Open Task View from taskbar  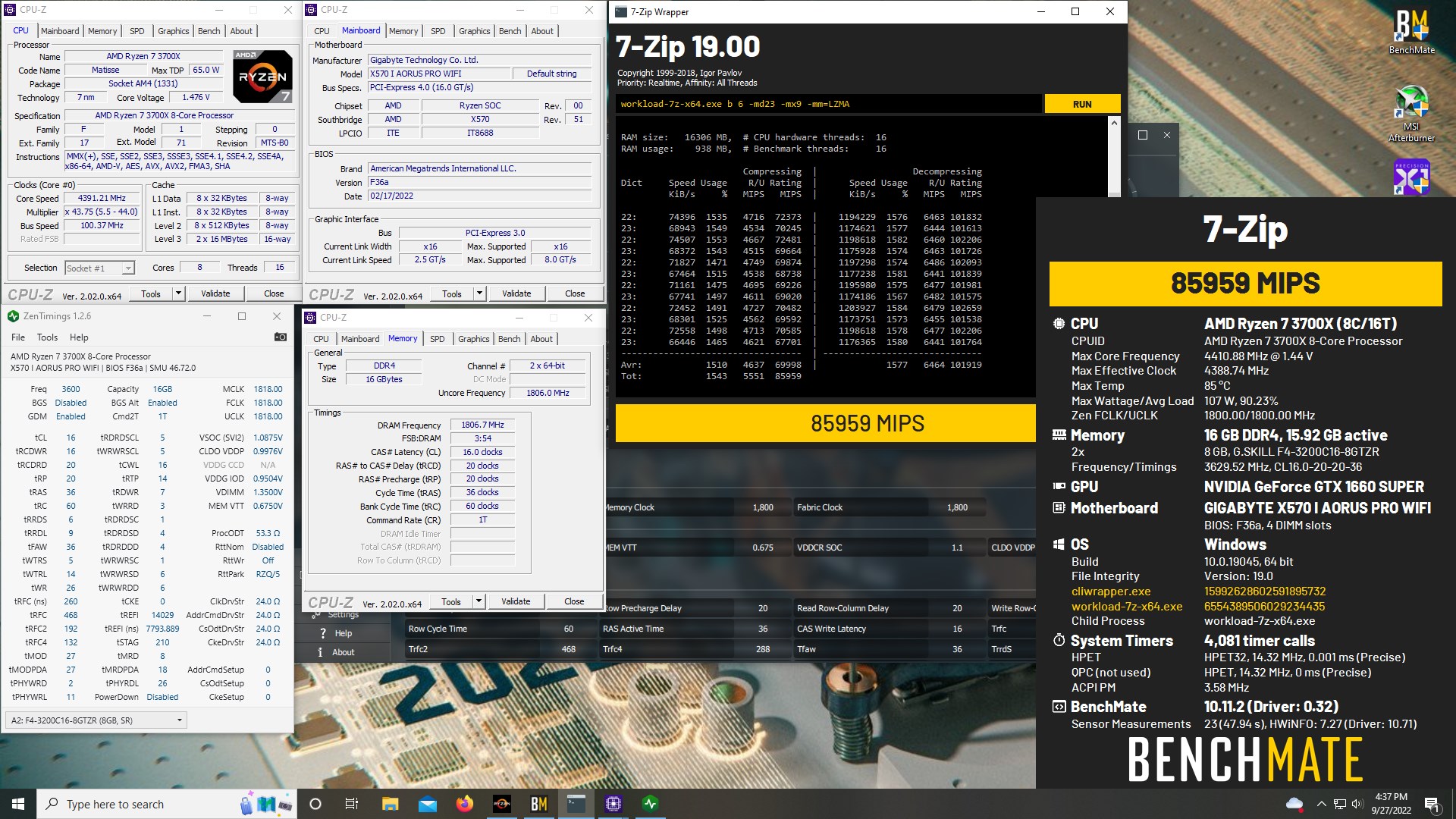pyautogui.click(x=351, y=804)
